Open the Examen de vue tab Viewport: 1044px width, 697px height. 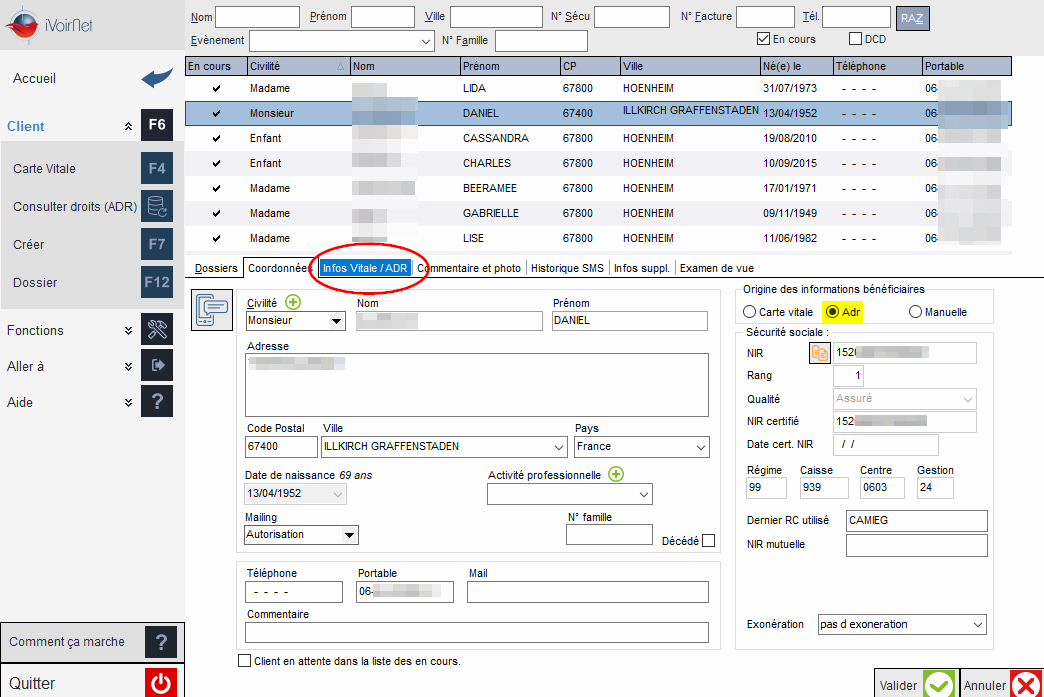tap(716, 268)
